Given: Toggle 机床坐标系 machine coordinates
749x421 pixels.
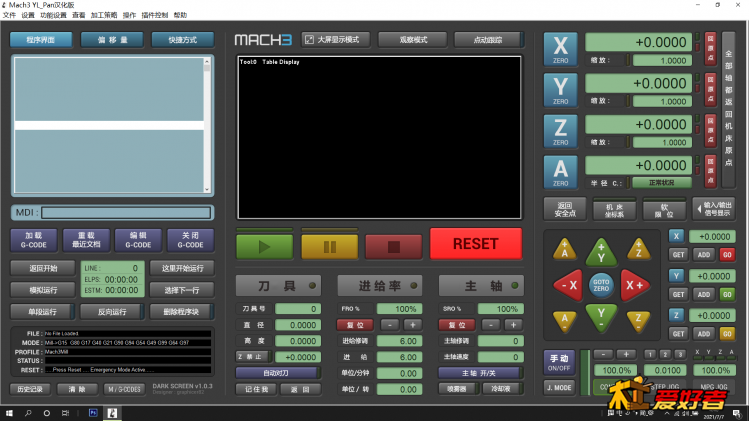Looking at the screenshot, I should click(614, 209).
